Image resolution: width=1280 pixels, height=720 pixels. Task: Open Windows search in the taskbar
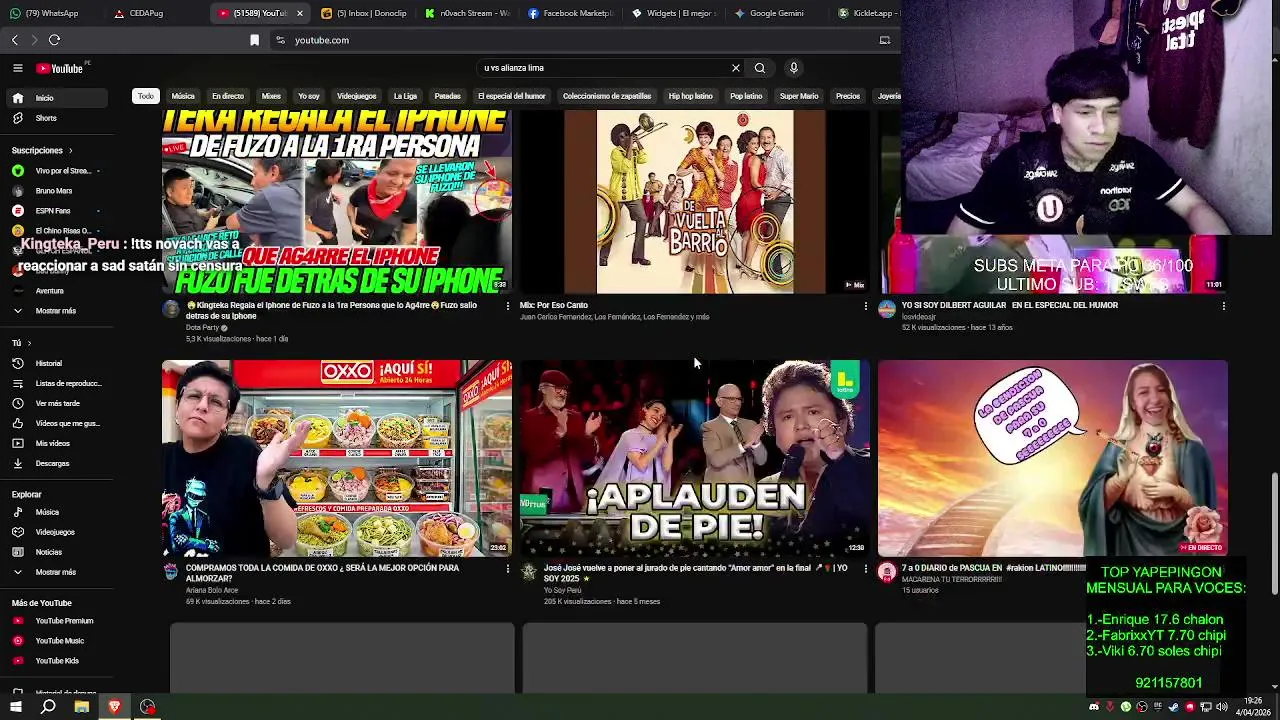(x=48, y=707)
